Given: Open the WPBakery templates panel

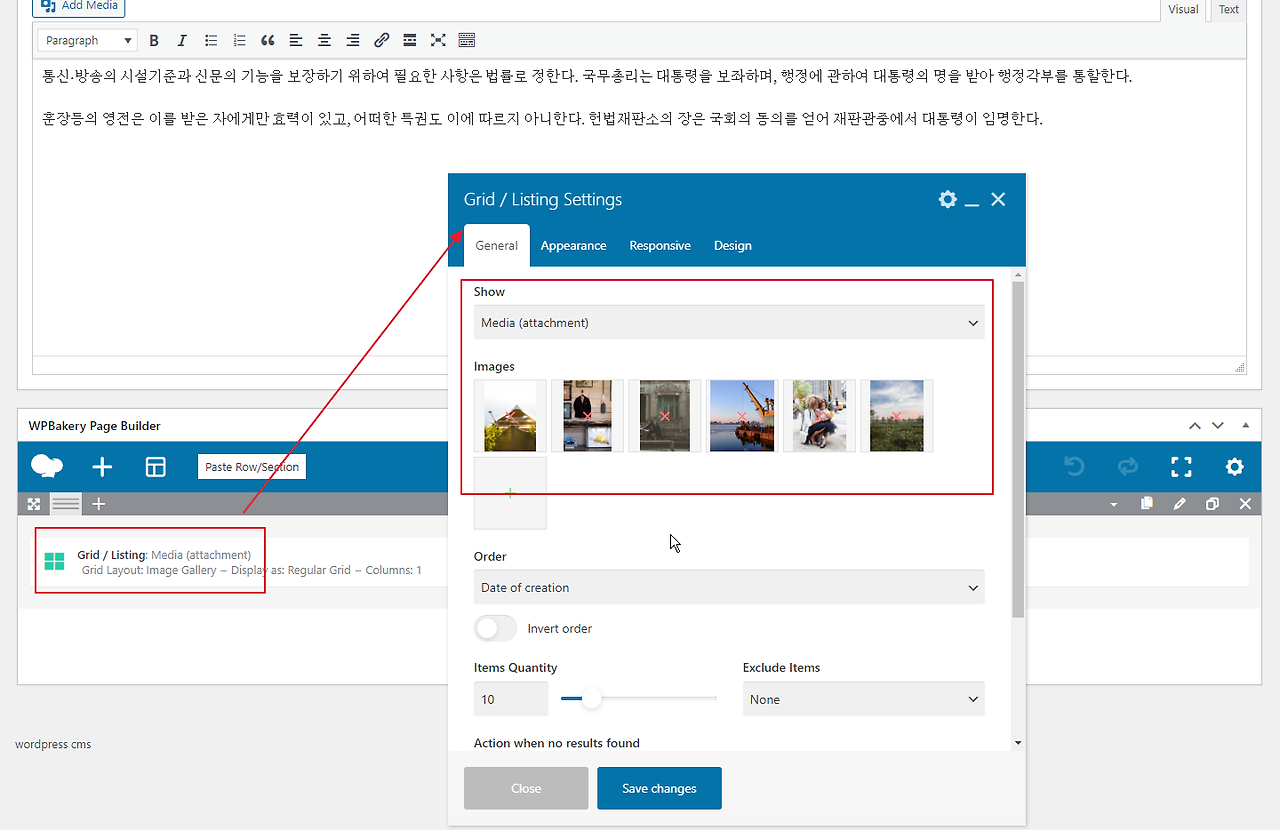Looking at the screenshot, I should 156,467.
